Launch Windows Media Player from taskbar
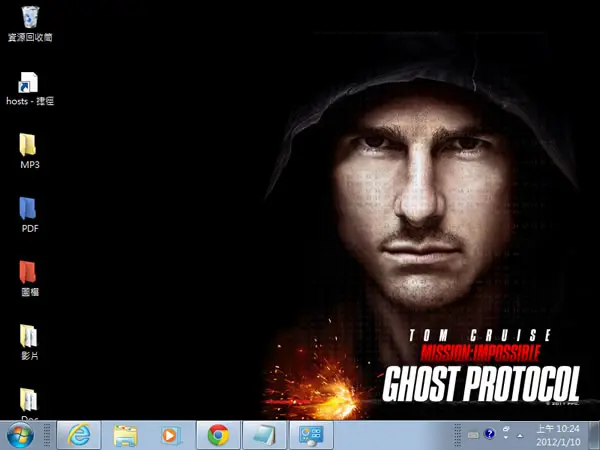Viewport: 600px width, 450px height. (171, 435)
